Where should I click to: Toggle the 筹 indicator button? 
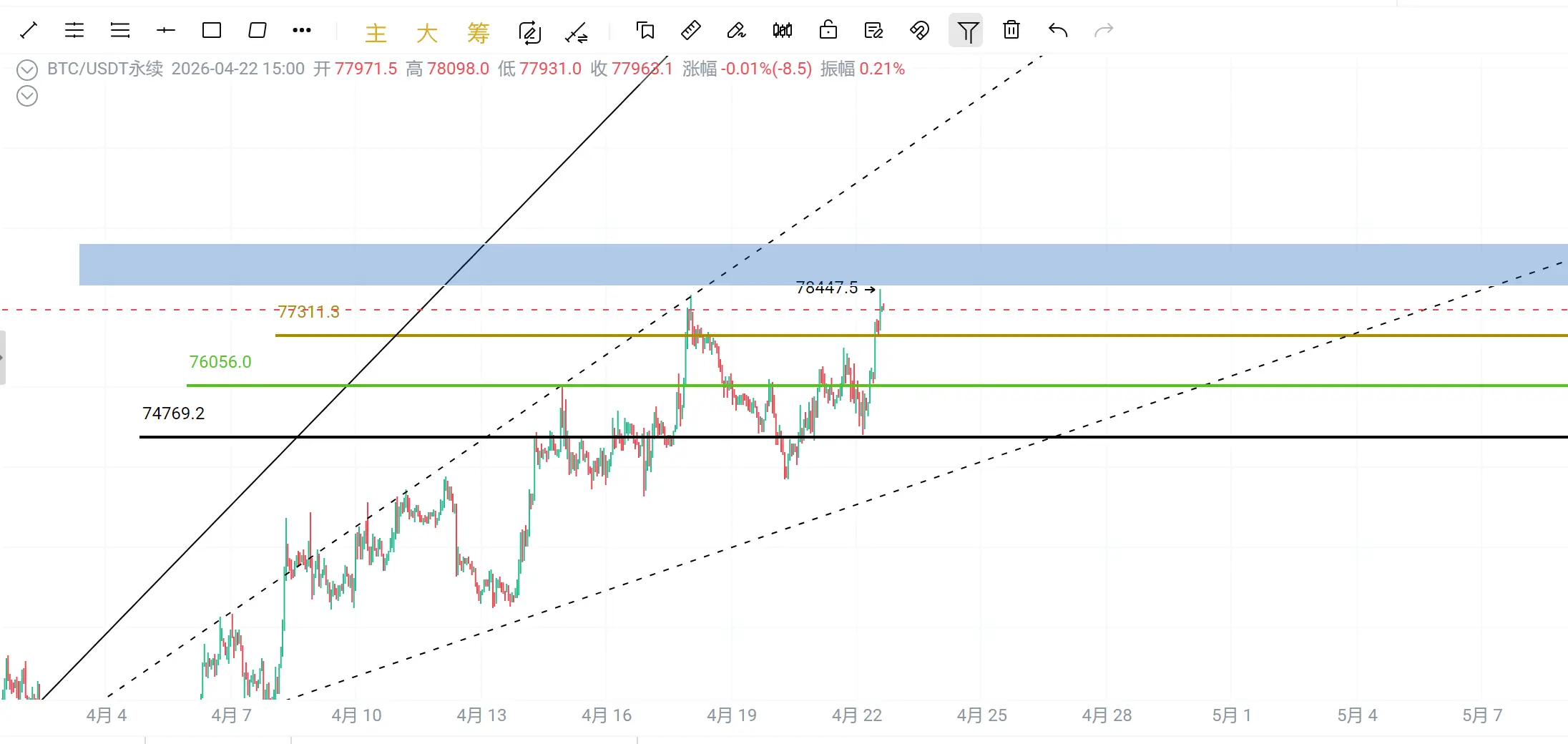479,33
